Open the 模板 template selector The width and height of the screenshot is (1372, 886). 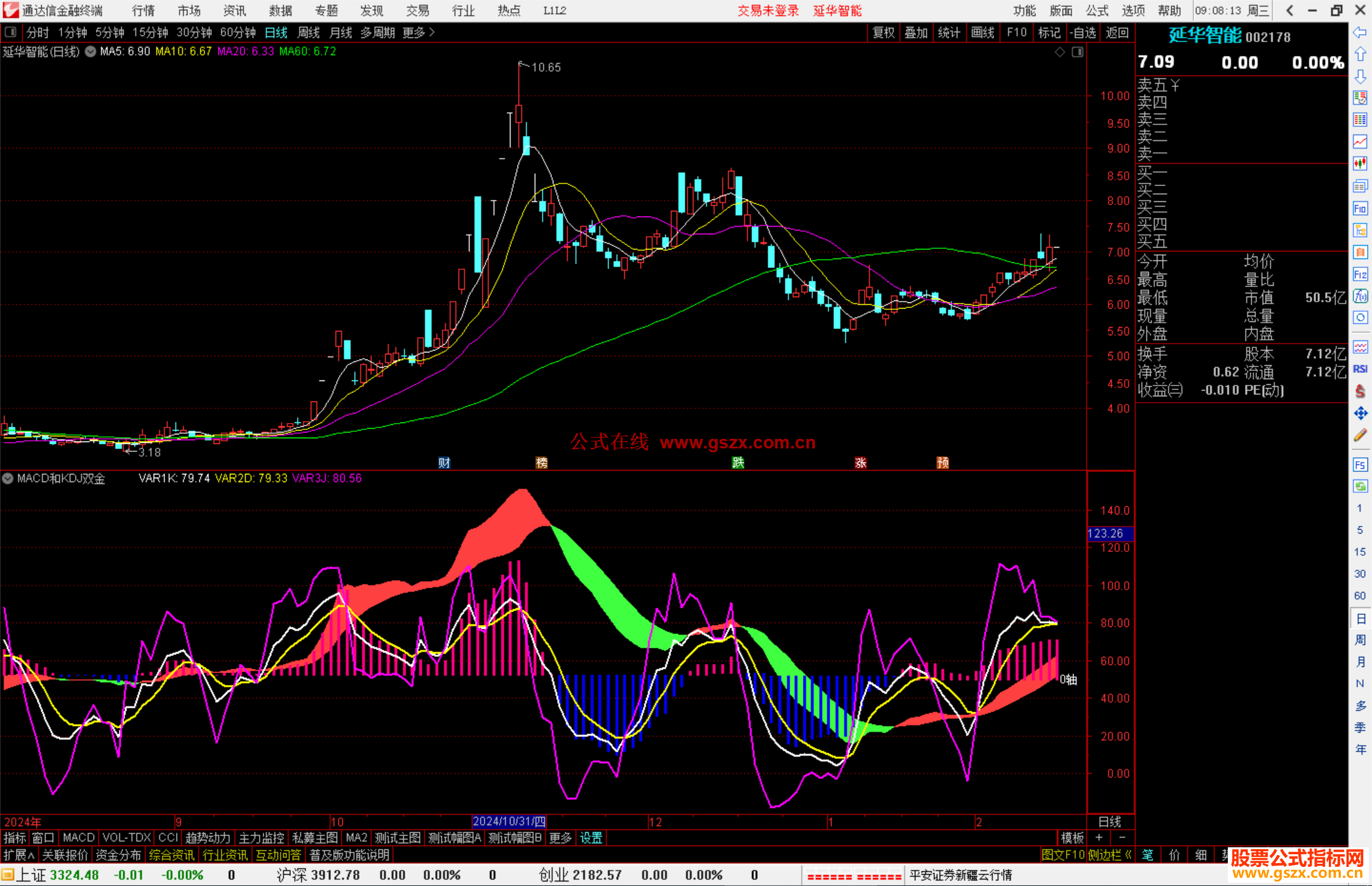[1072, 838]
